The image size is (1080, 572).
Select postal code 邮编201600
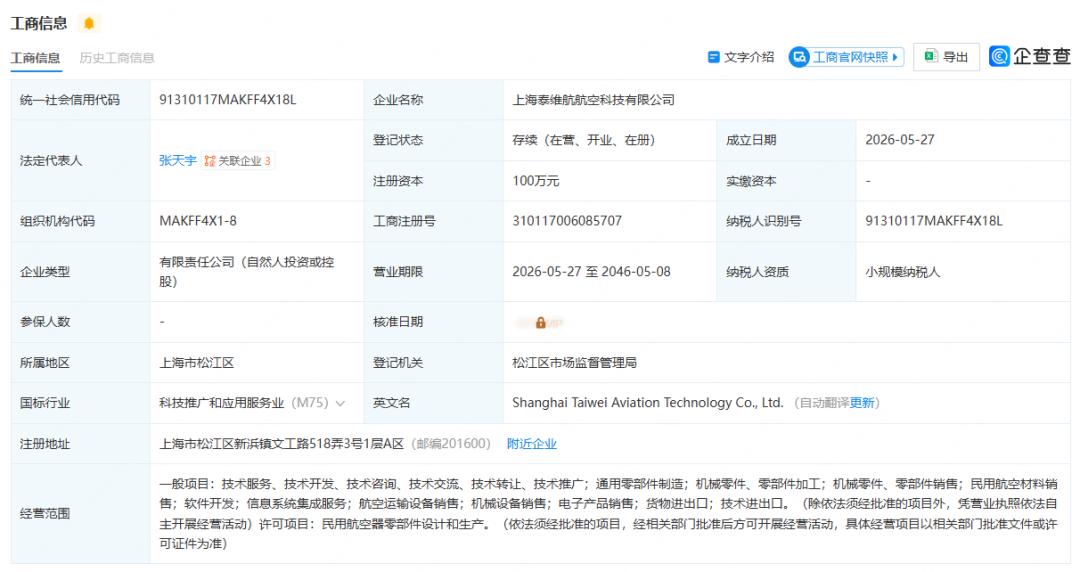point(451,444)
